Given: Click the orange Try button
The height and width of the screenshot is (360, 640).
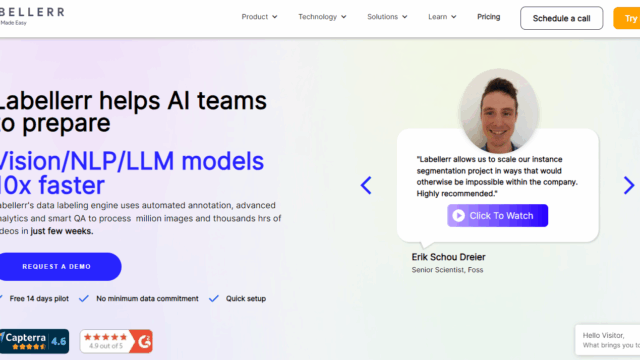Looking at the screenshot, I should [627, 18].
